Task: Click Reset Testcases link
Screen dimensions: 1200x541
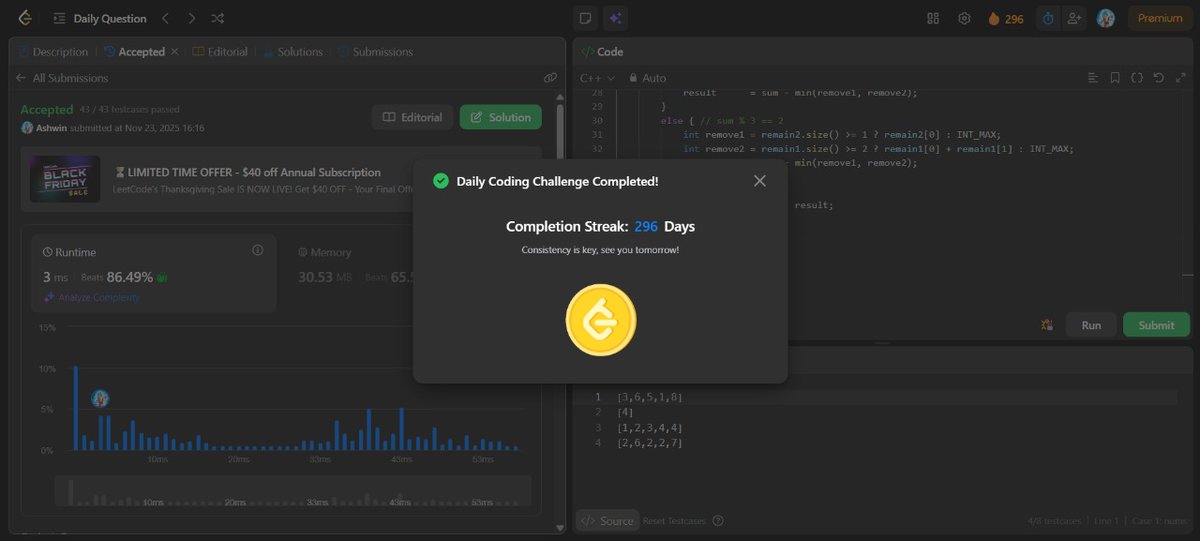Action: [x=676, y=521]
